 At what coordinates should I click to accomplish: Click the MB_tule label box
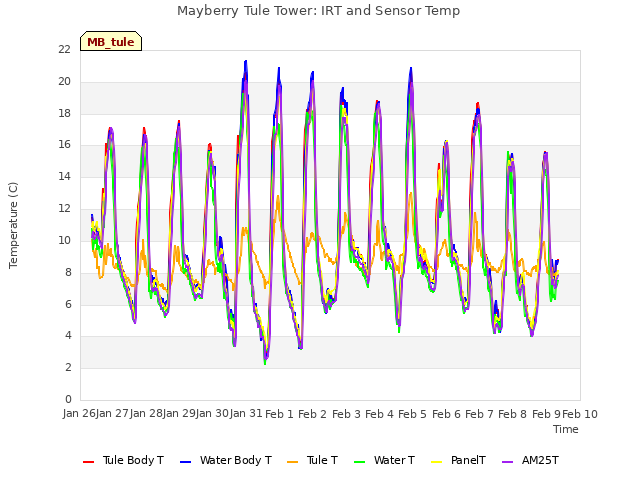tap(111, 41)
